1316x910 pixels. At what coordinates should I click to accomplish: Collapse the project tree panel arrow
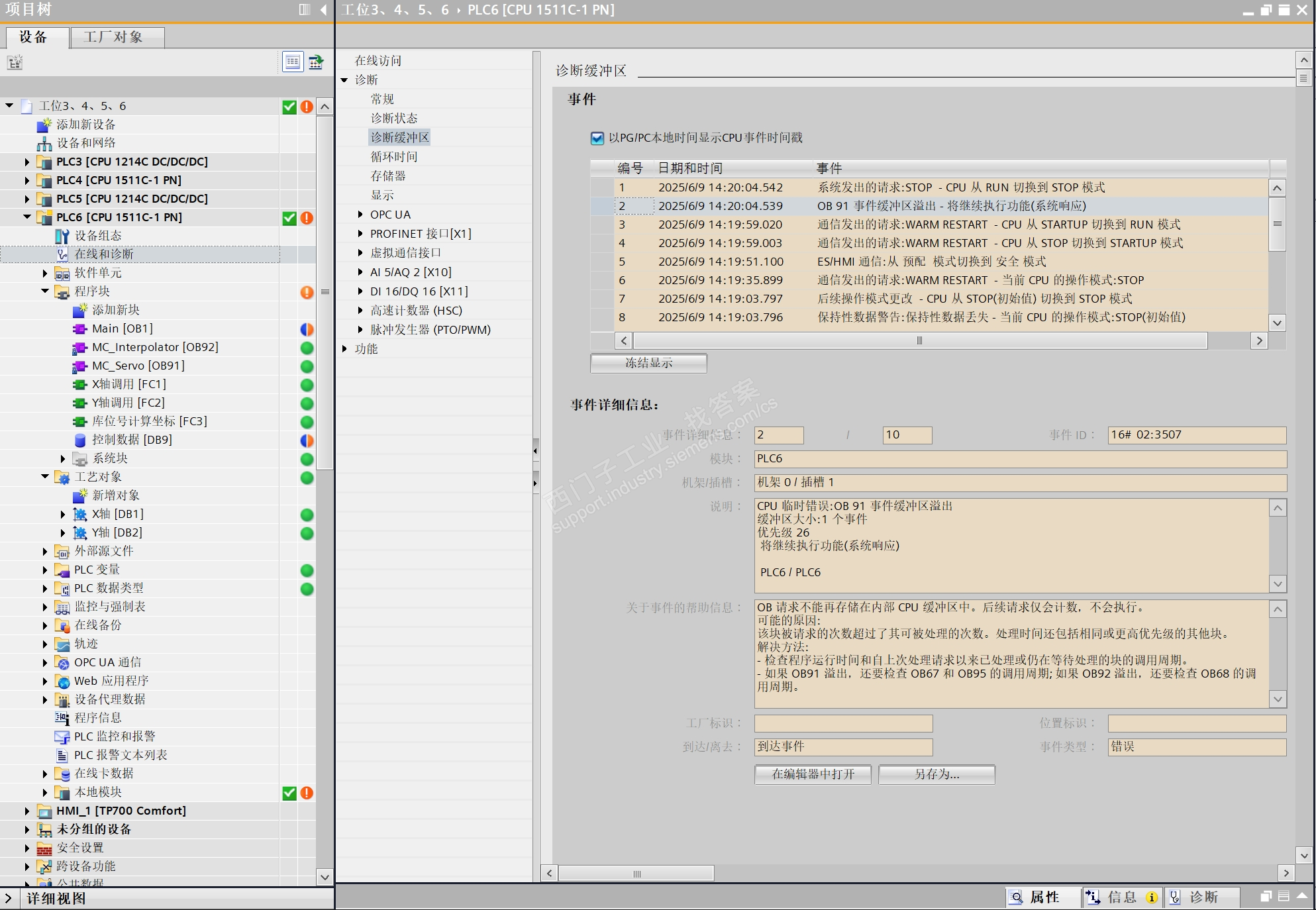323,9
